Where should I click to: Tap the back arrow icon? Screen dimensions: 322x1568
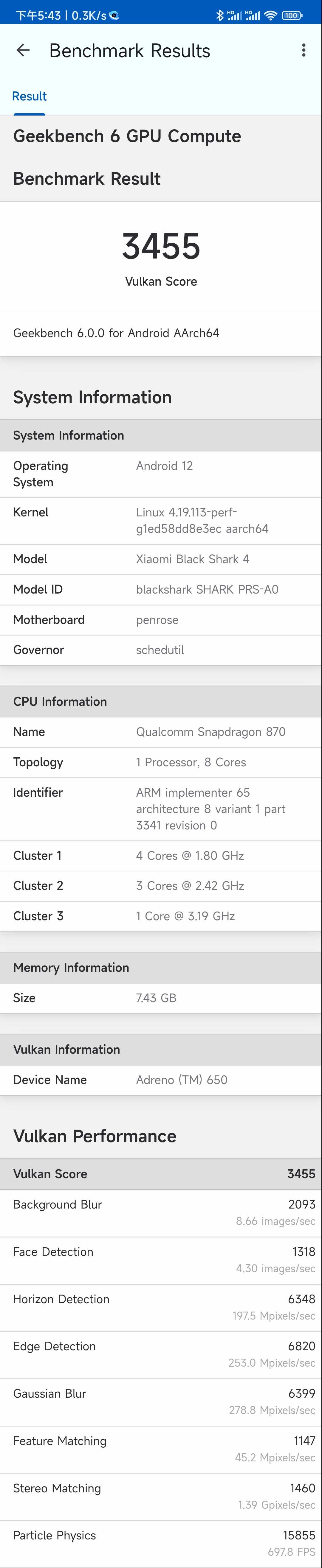23,51
